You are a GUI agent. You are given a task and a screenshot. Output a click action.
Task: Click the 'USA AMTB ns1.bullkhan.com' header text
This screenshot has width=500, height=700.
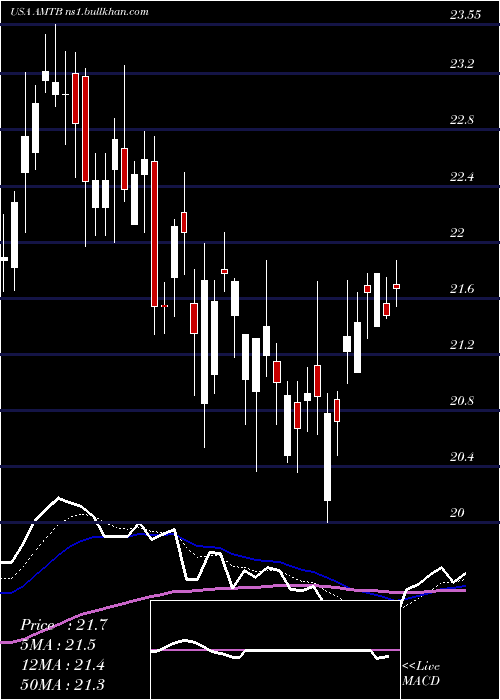tap(79, 12)
